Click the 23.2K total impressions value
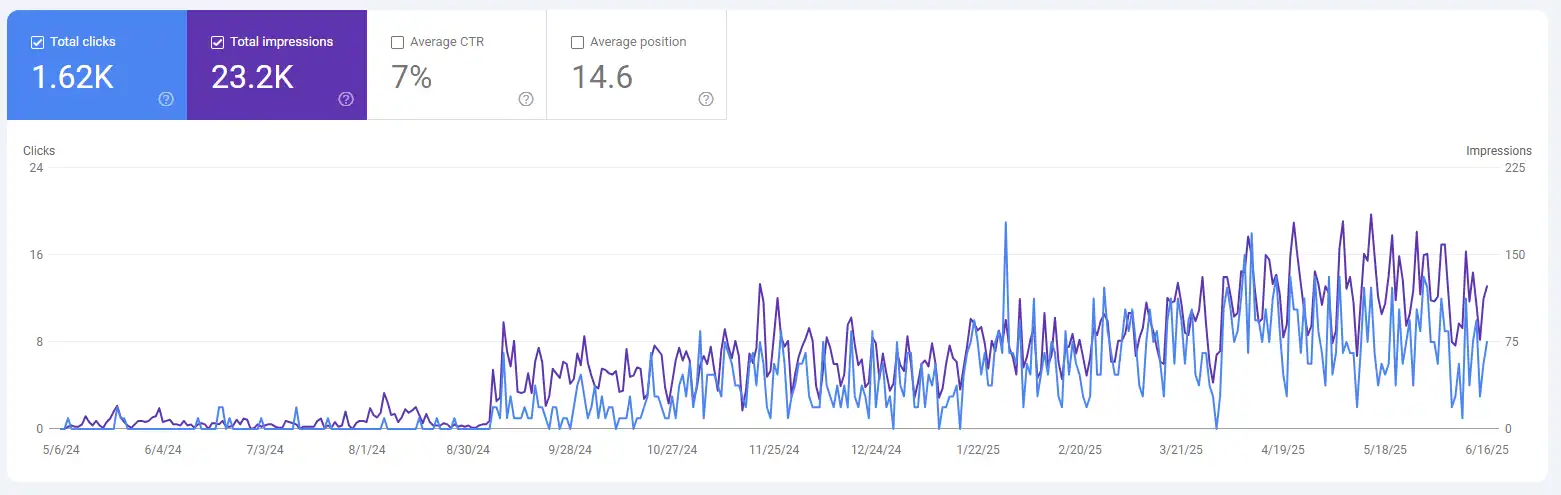 (252, 77)
